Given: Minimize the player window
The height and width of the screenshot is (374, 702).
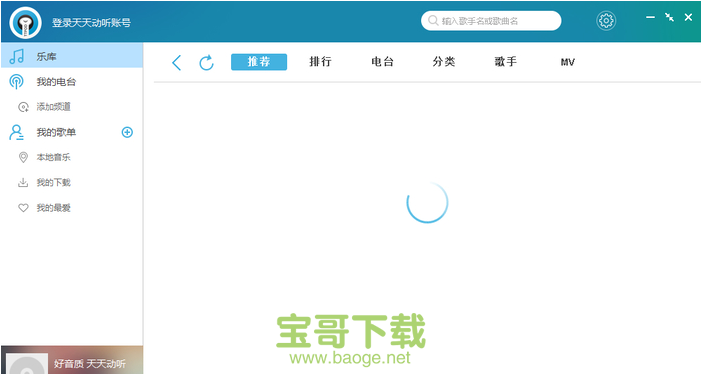Looking at the screenshot, I should (650, 17).
